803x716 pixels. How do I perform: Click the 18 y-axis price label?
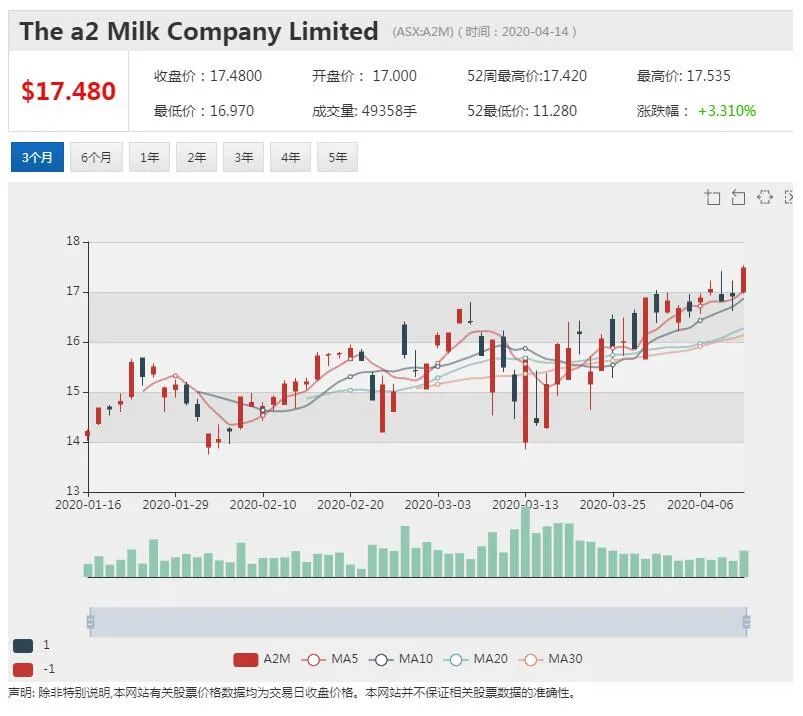(73, 241)
